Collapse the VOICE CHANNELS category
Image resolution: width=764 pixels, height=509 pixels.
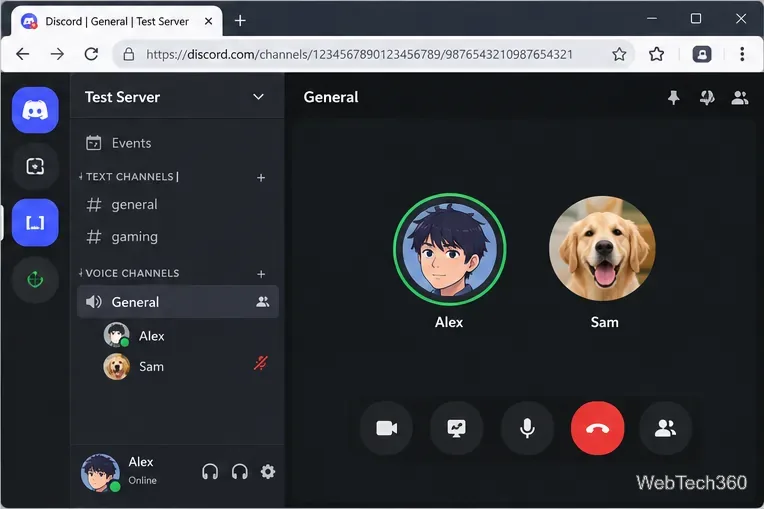129,273
